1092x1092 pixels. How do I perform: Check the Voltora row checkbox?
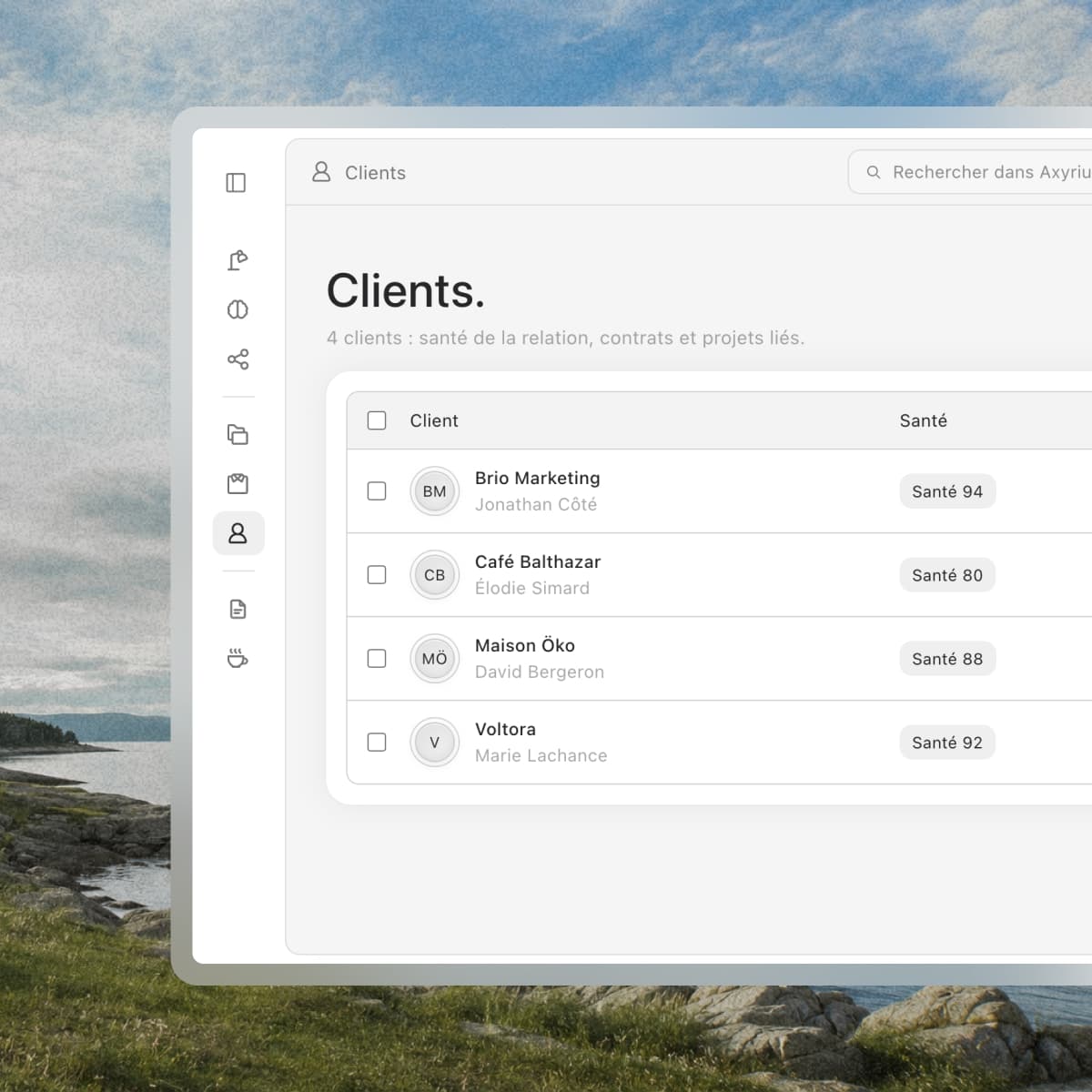[377, 743]
